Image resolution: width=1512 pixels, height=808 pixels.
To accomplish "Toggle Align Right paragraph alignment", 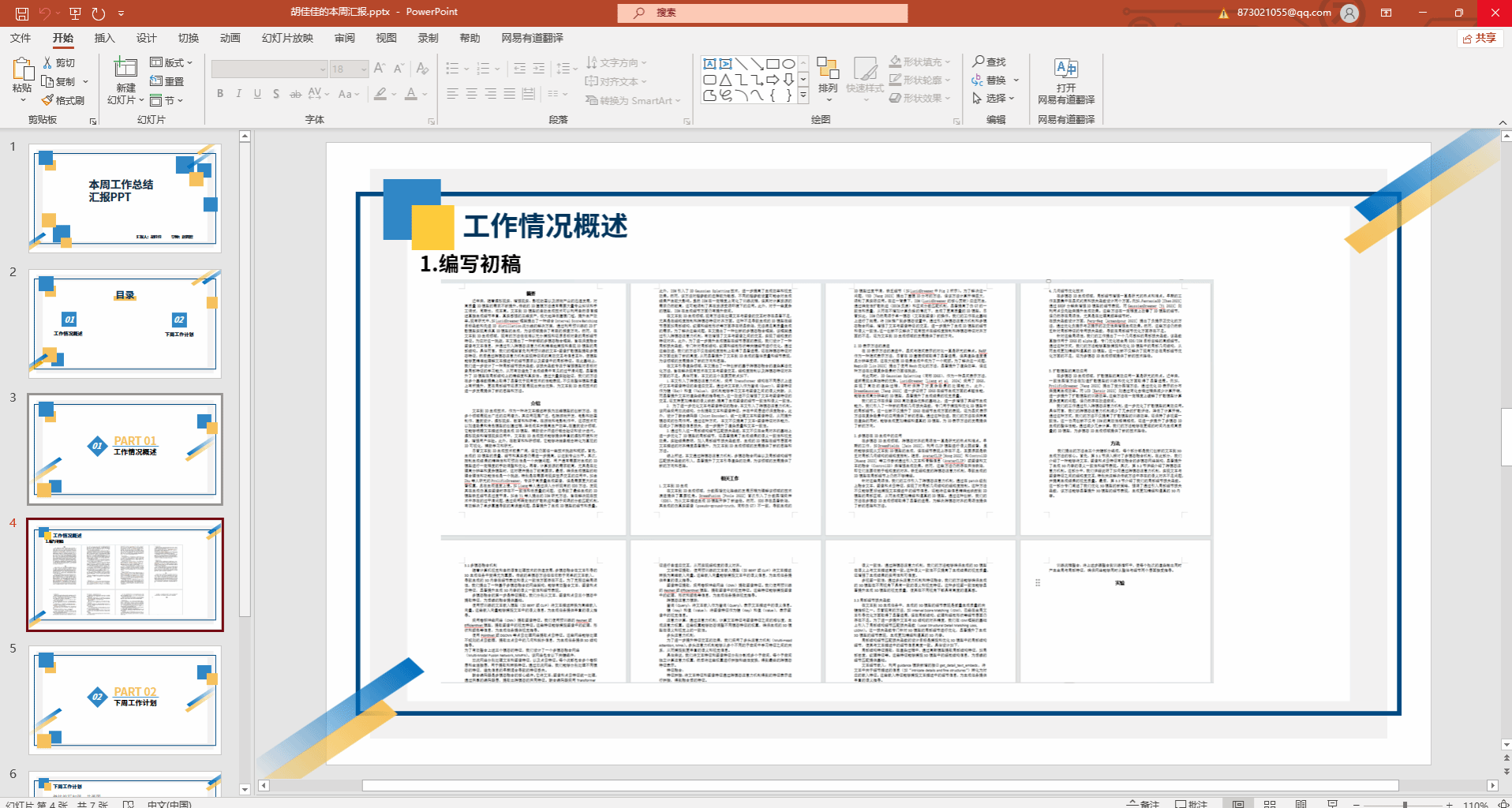I will 490,94.
